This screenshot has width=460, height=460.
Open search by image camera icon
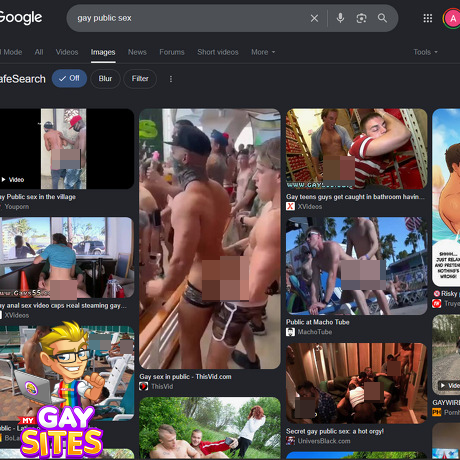[361, 18]
